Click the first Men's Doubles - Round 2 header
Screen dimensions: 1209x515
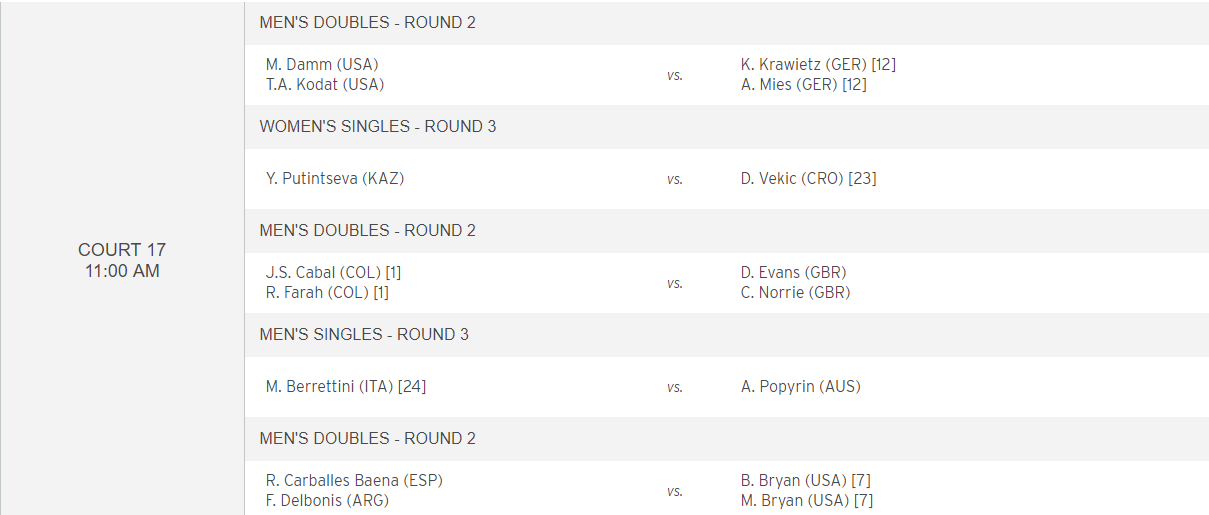(368, 23)
